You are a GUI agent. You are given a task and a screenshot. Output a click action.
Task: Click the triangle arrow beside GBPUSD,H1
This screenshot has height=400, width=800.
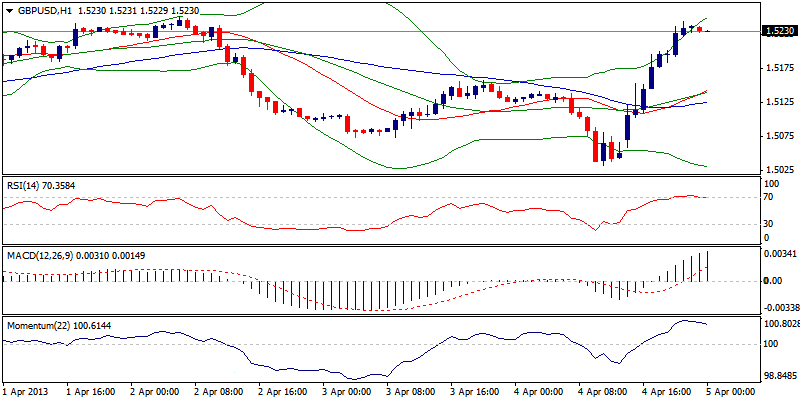coord(8,9)
